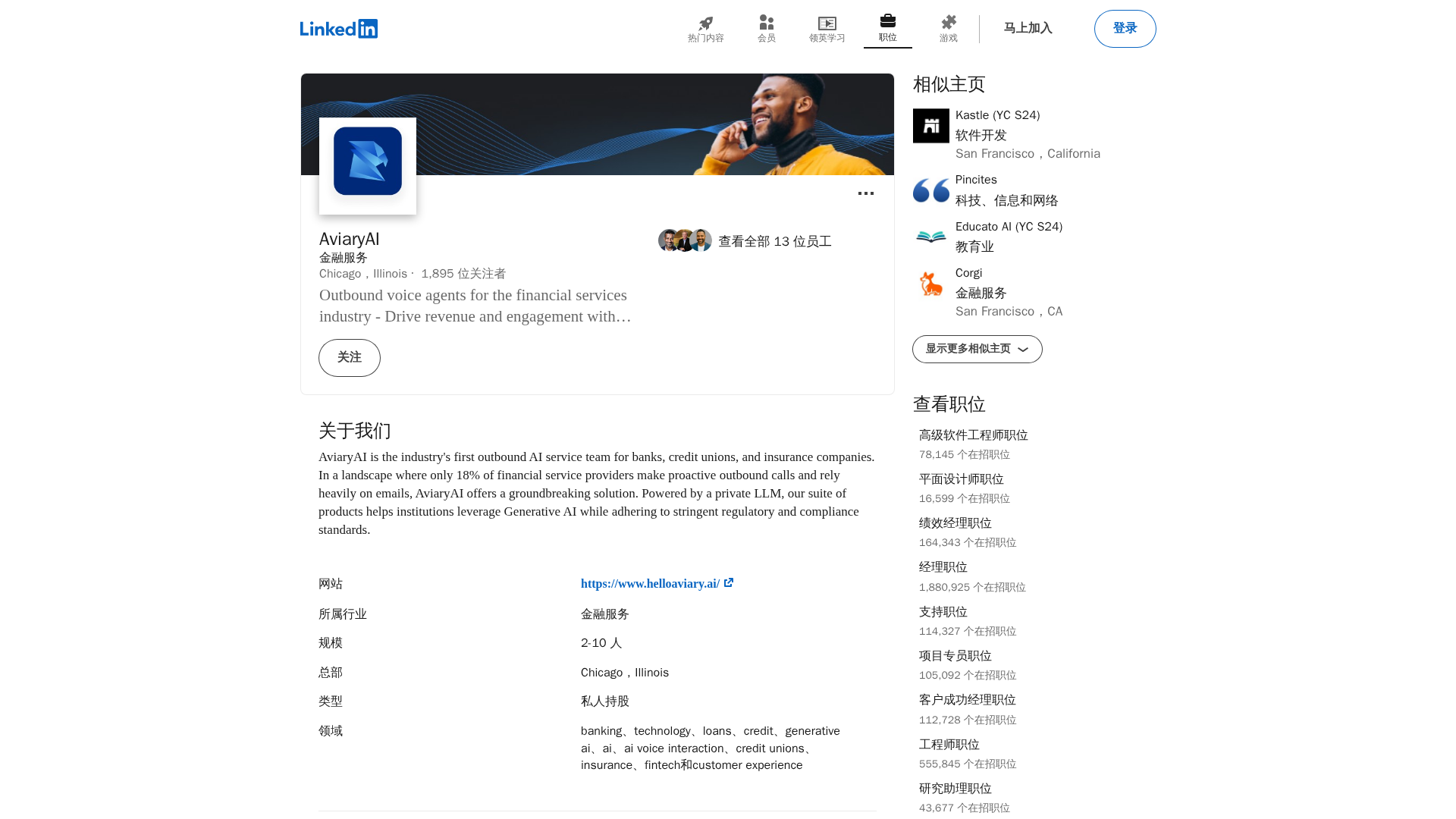
Task: Click the Pincites quotation mark logo
Action: 930,190
